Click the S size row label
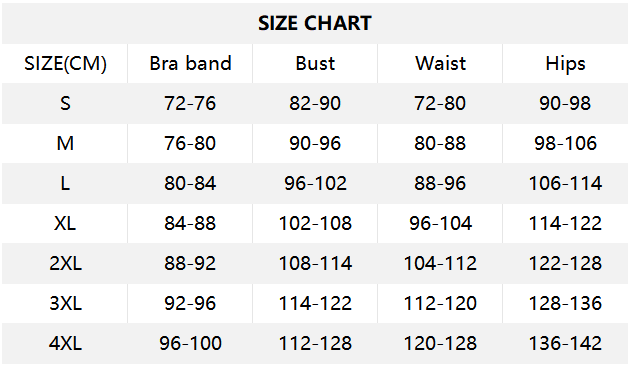The width and height of the screenshot is (631, 369). tap(65, 103)
